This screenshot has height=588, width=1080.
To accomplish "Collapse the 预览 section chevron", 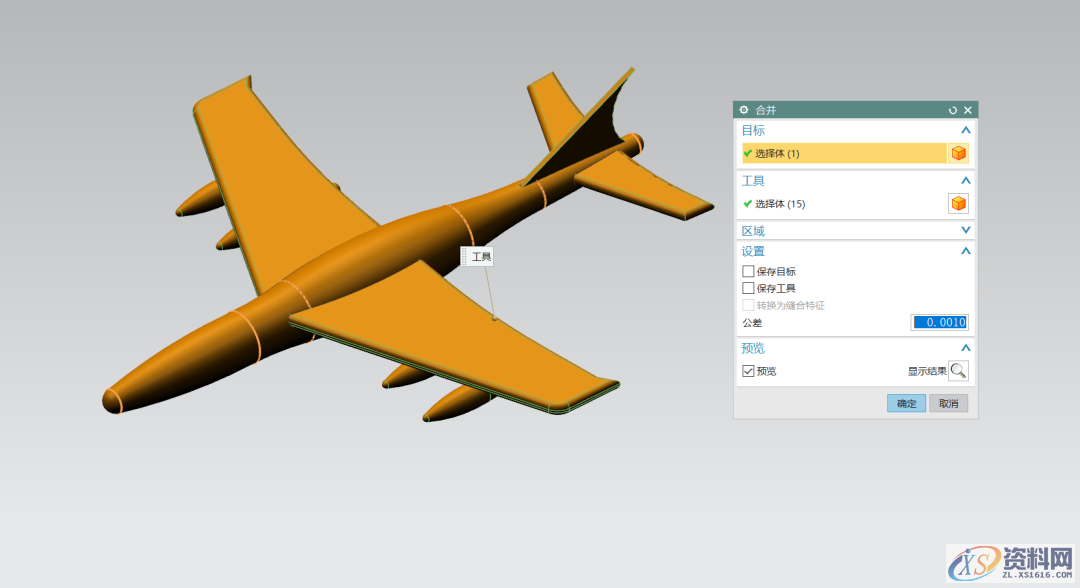I will click(x=965, y=348).
